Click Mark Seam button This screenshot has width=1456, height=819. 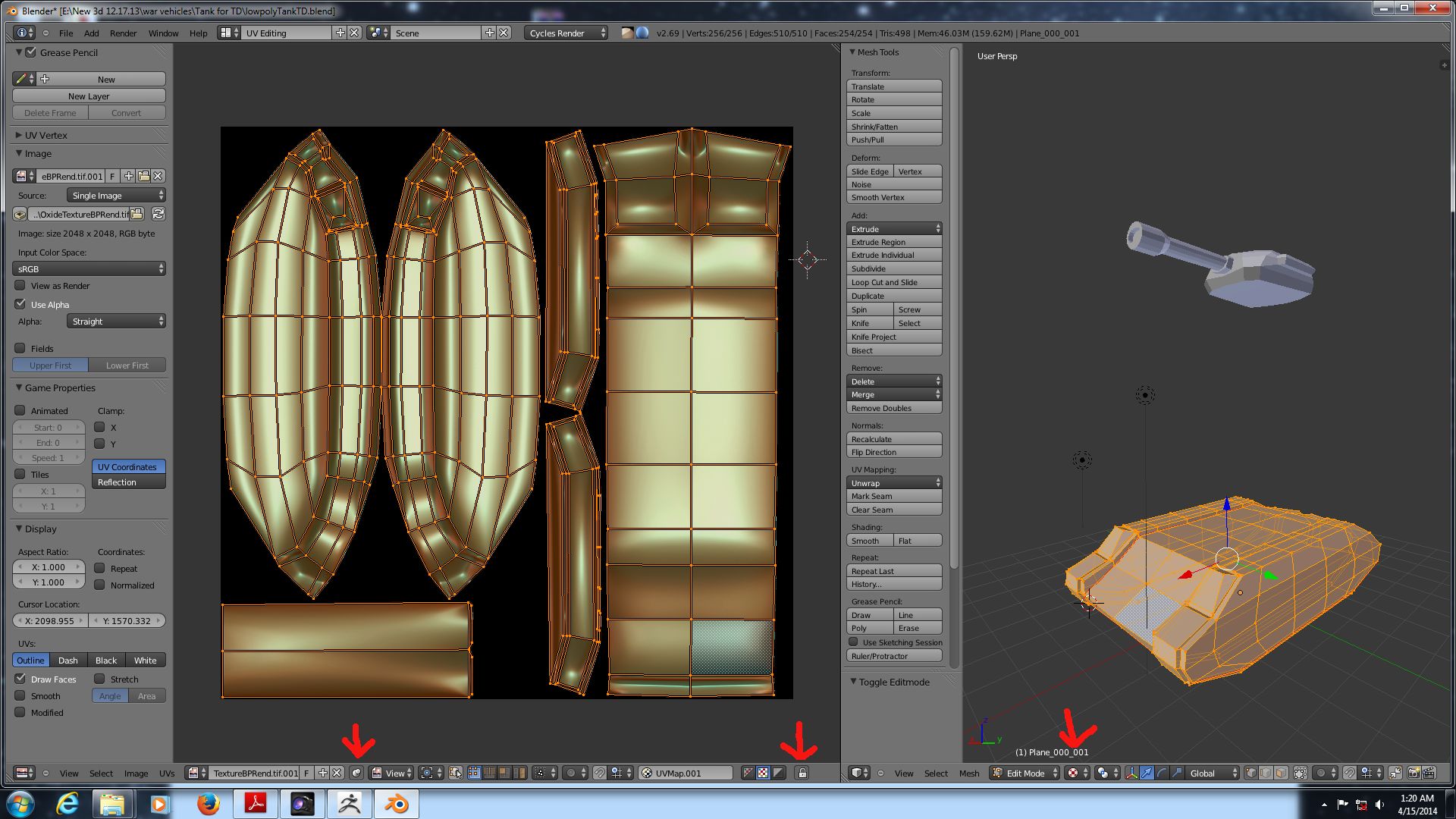pos(894,496)
